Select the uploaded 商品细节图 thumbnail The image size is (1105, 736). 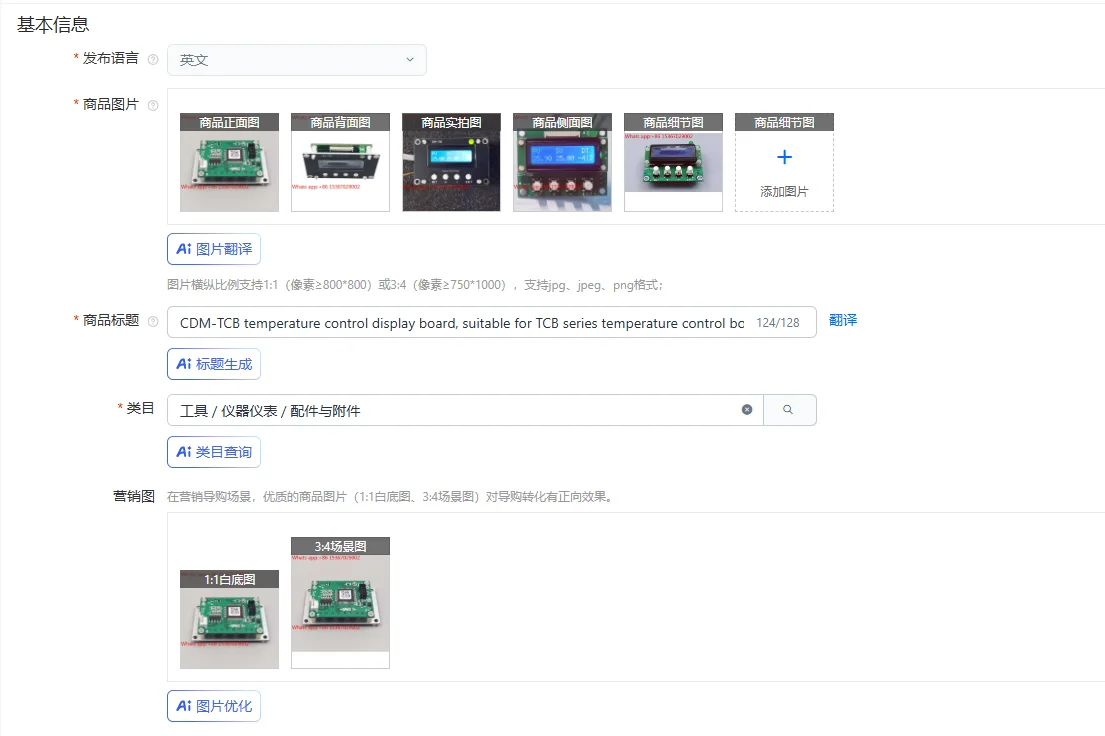coord(673,162)
